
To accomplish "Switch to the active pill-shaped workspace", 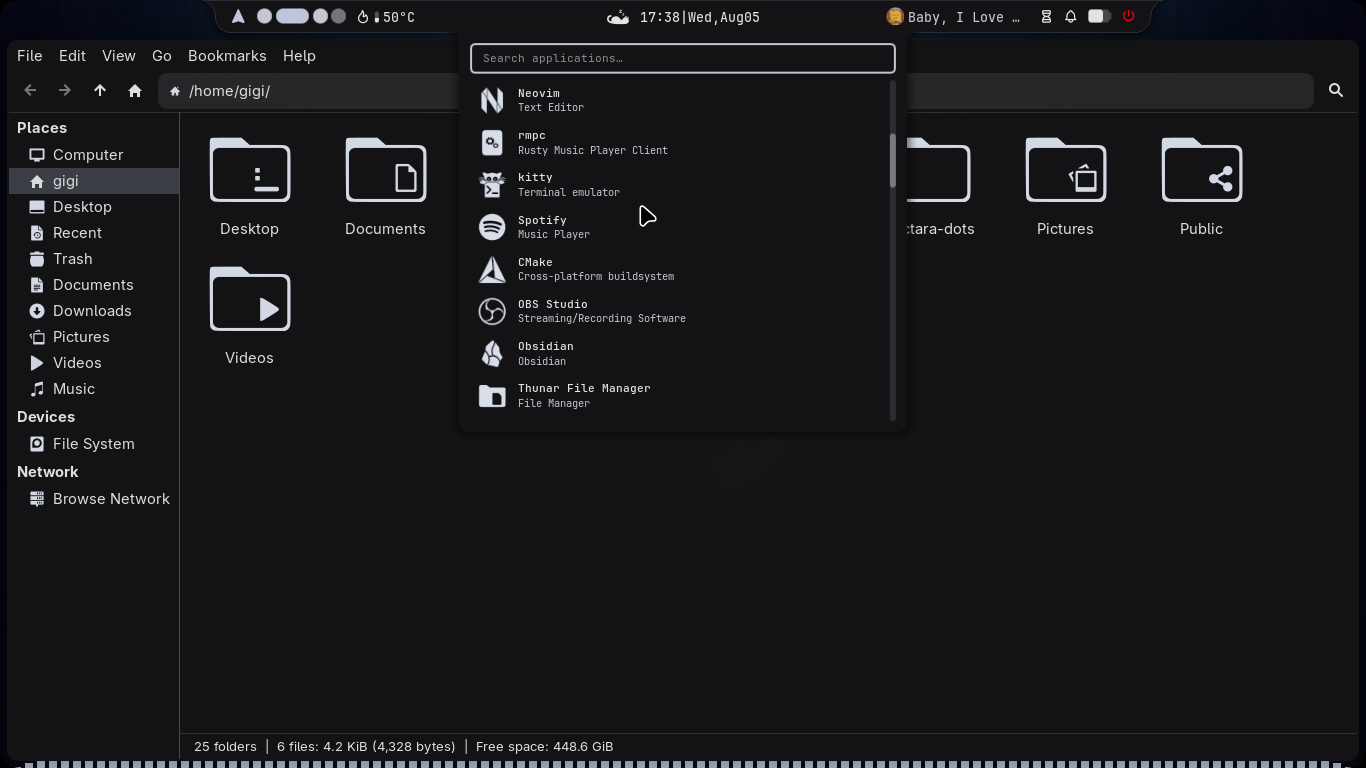I will tap(292, 17).
